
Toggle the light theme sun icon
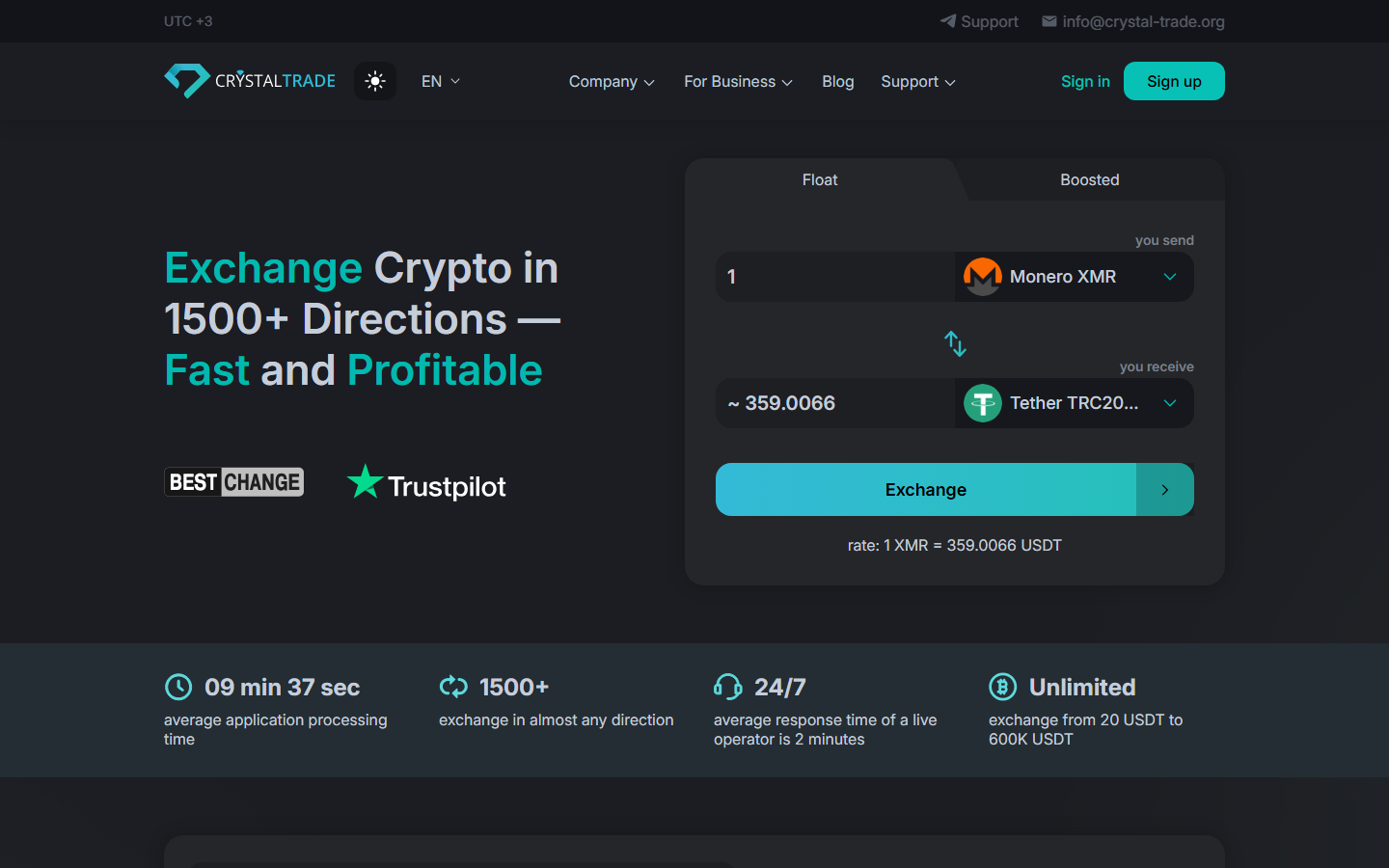tap(375, 81)
